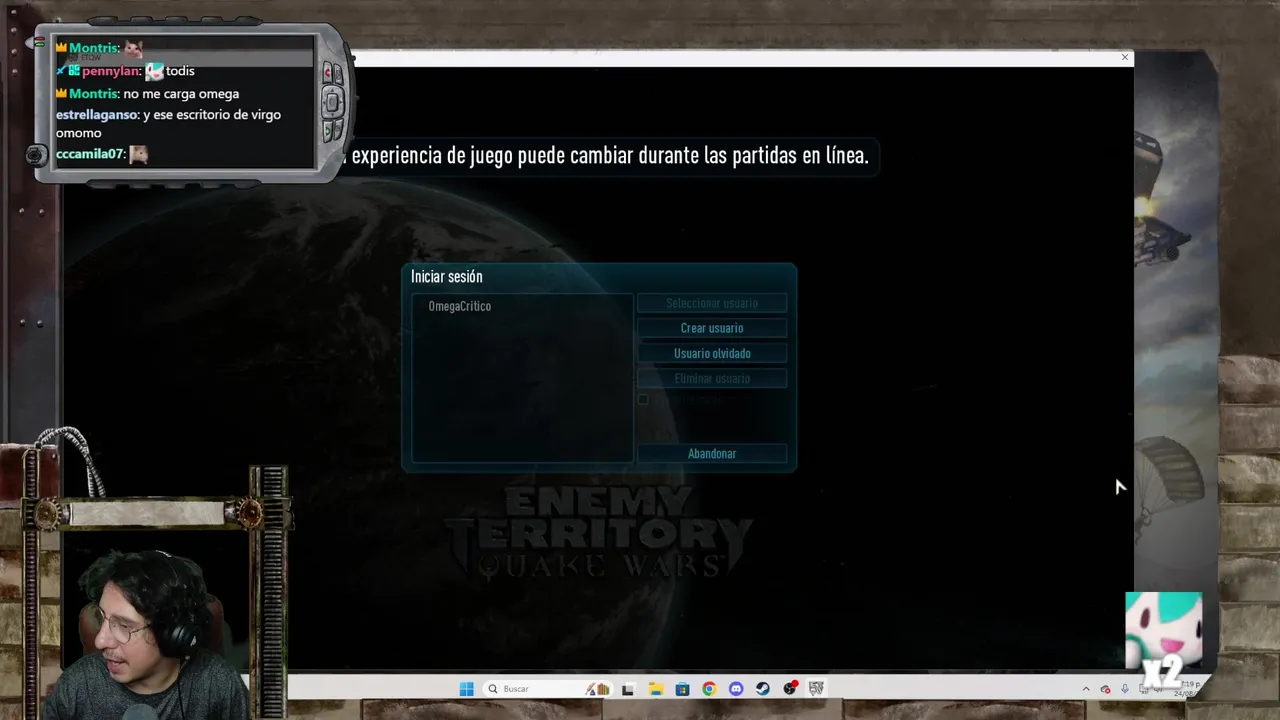Open the Task View icon in the taskbar
This screenshot has height=720, width=1280.
click(628, 689)
